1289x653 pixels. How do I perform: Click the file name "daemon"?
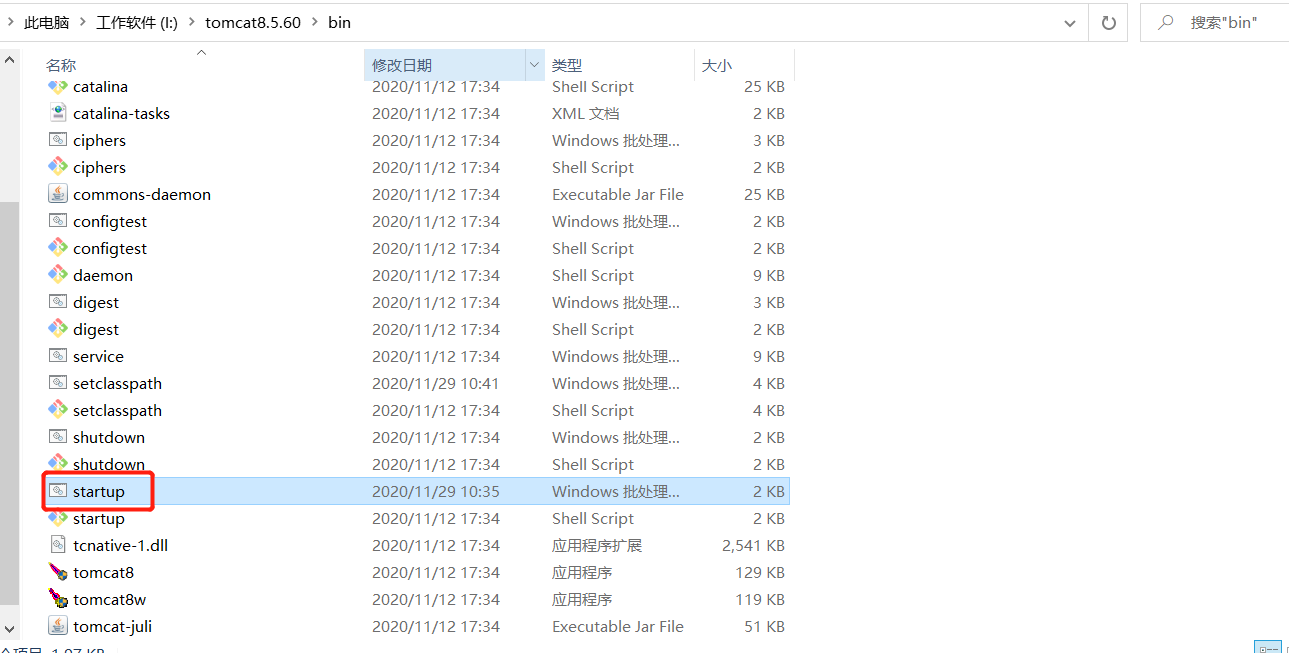pos(103,275)
